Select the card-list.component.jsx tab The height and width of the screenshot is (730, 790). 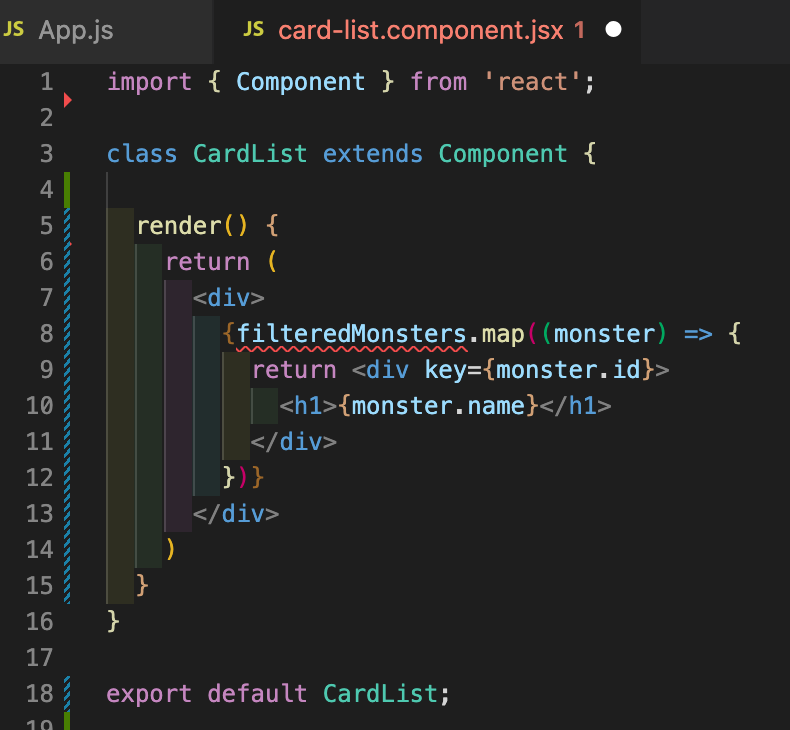point(427,31)
